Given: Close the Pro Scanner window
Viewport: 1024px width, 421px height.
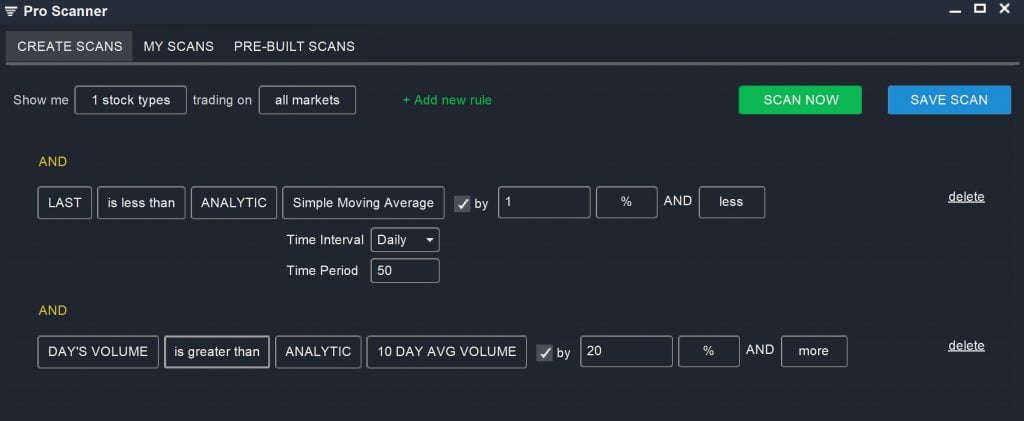Looking at the screenshot, I should click(x=1005, y=10).
